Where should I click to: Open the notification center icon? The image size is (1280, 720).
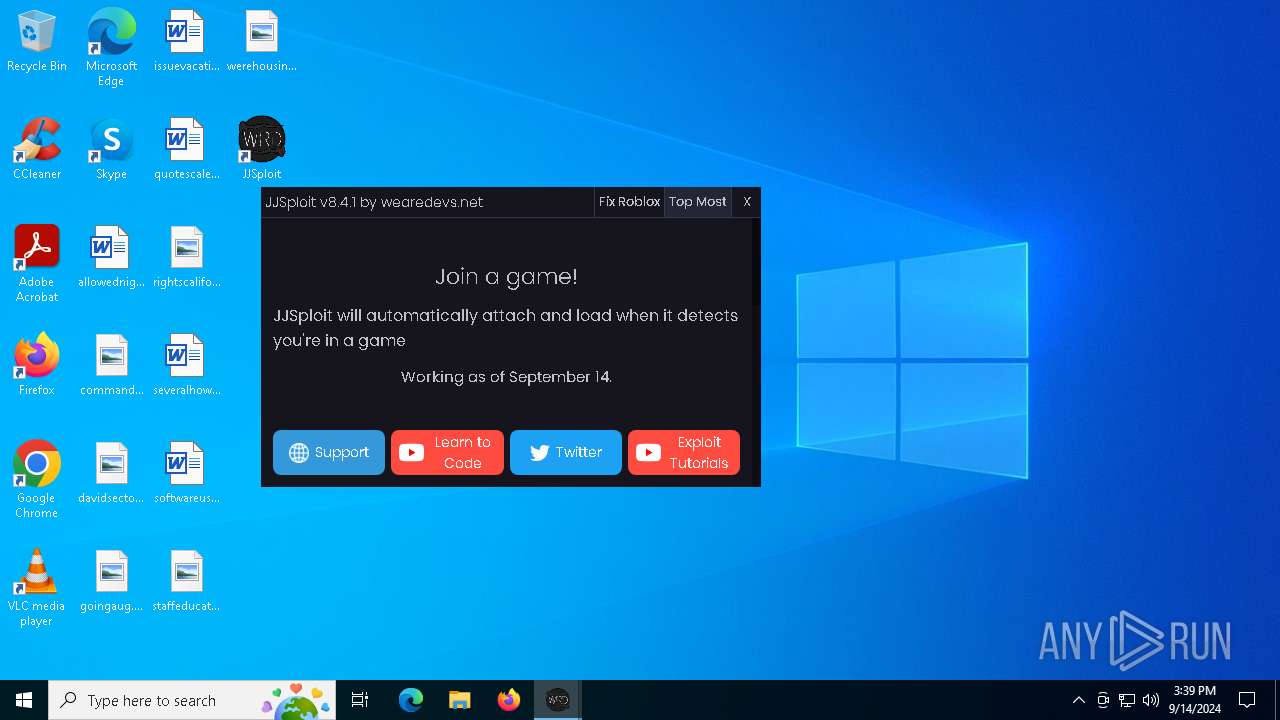(x=1247, y=700)
